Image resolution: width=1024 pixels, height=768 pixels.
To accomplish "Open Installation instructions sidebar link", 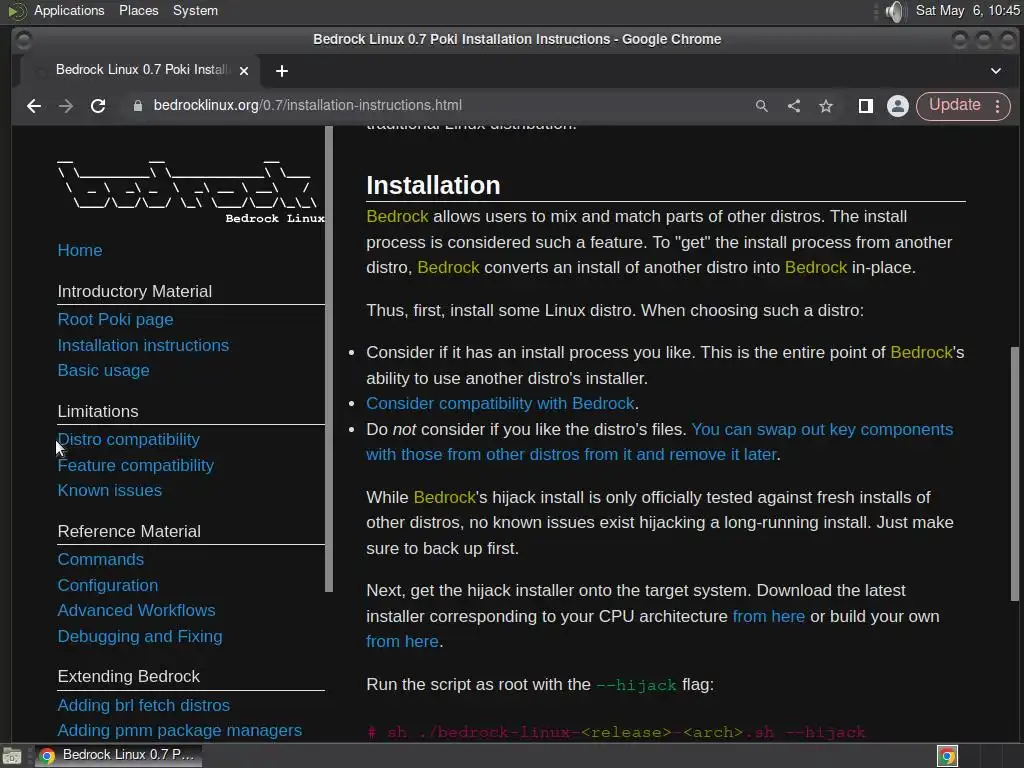I will (x=143, y=345).
